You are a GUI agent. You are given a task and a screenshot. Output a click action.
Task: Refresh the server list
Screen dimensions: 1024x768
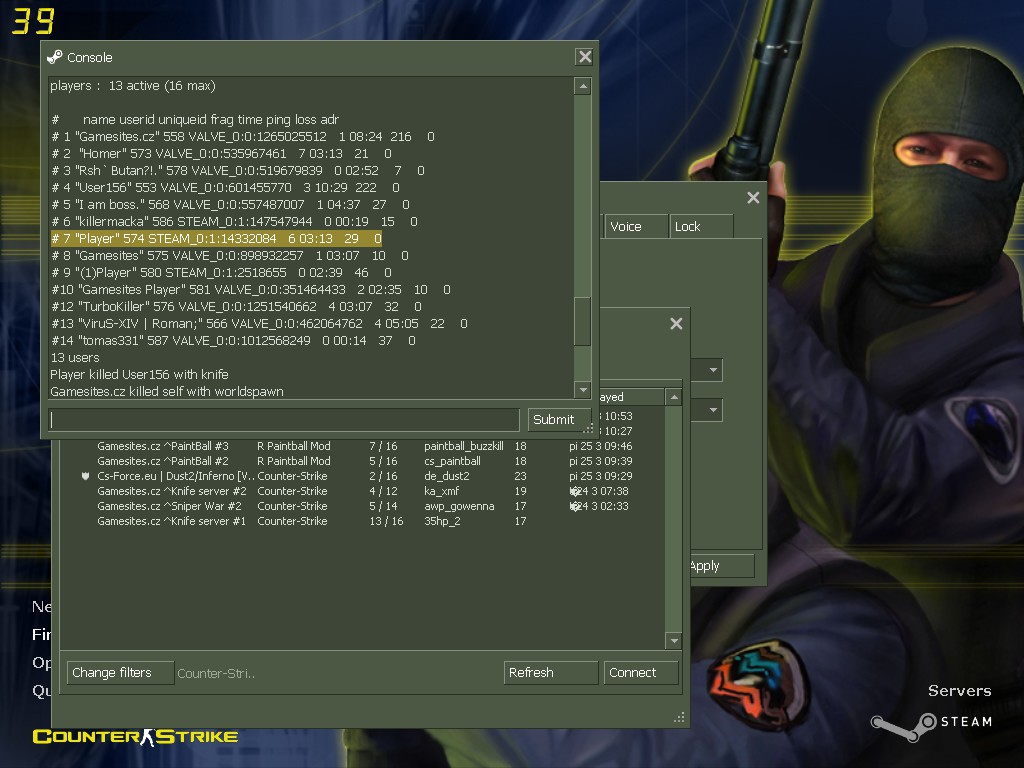click(551, 673)
